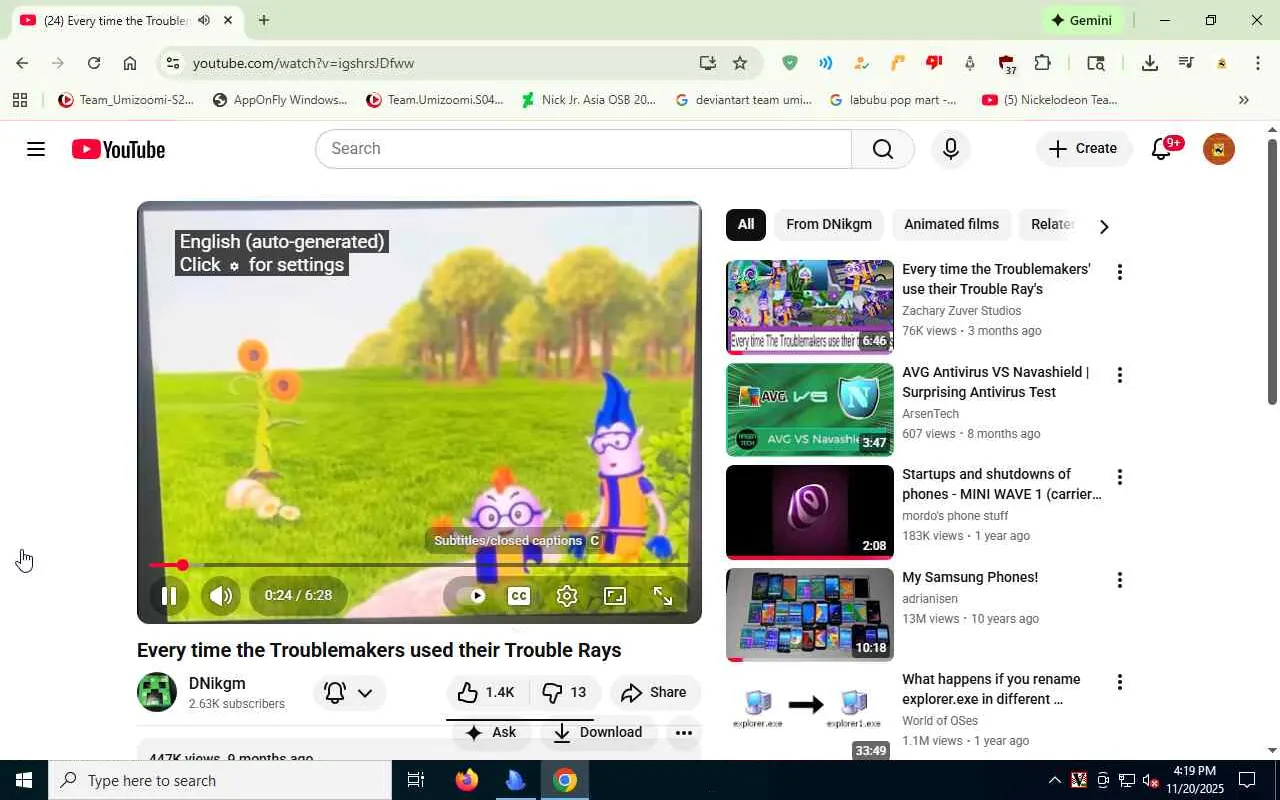Open options menu for My Samsung Phones video
The width and height of the screenshot is (1280, 800).
coord(1120,580)
